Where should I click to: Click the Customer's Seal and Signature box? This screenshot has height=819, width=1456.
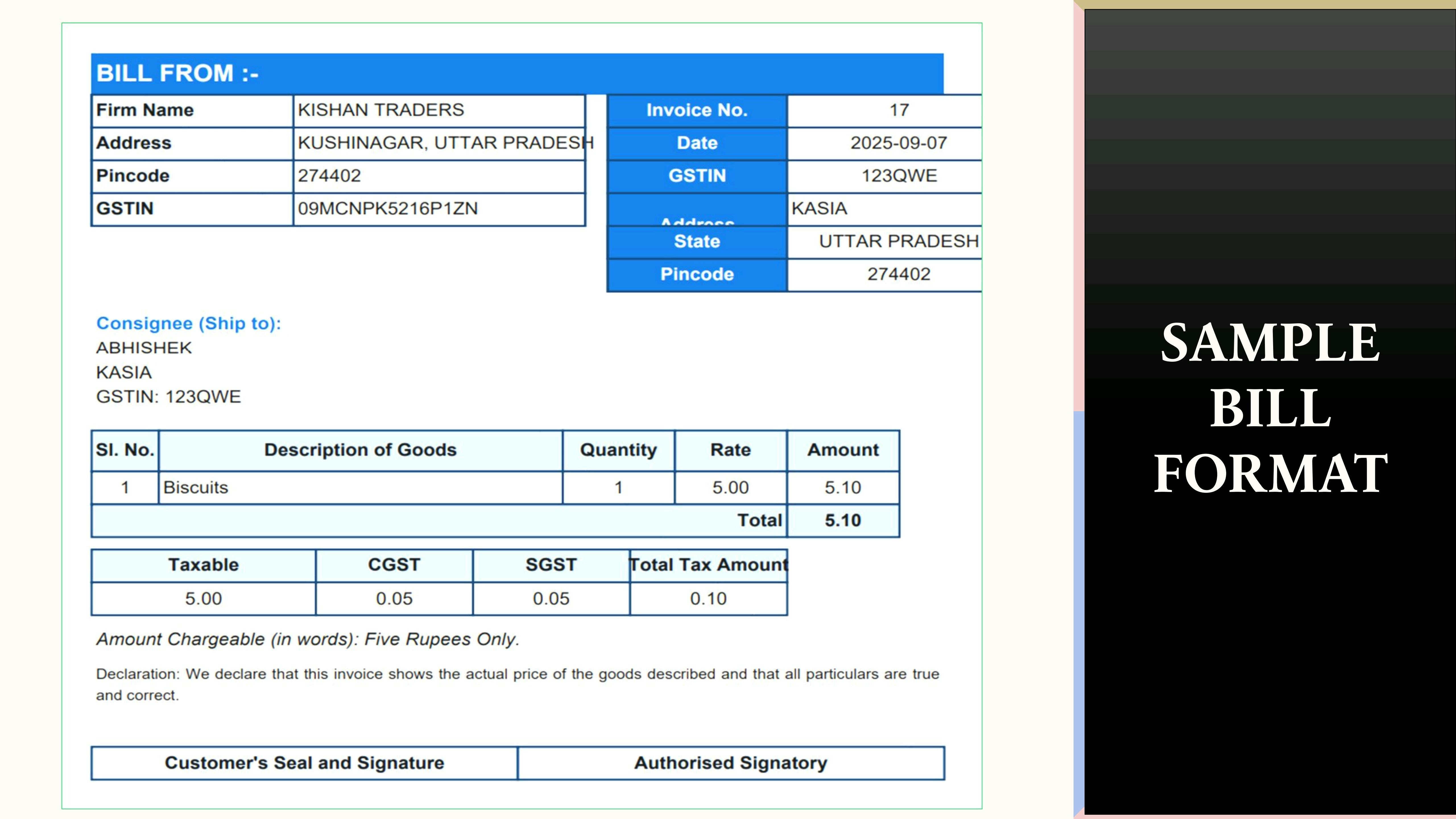(304, 763)
